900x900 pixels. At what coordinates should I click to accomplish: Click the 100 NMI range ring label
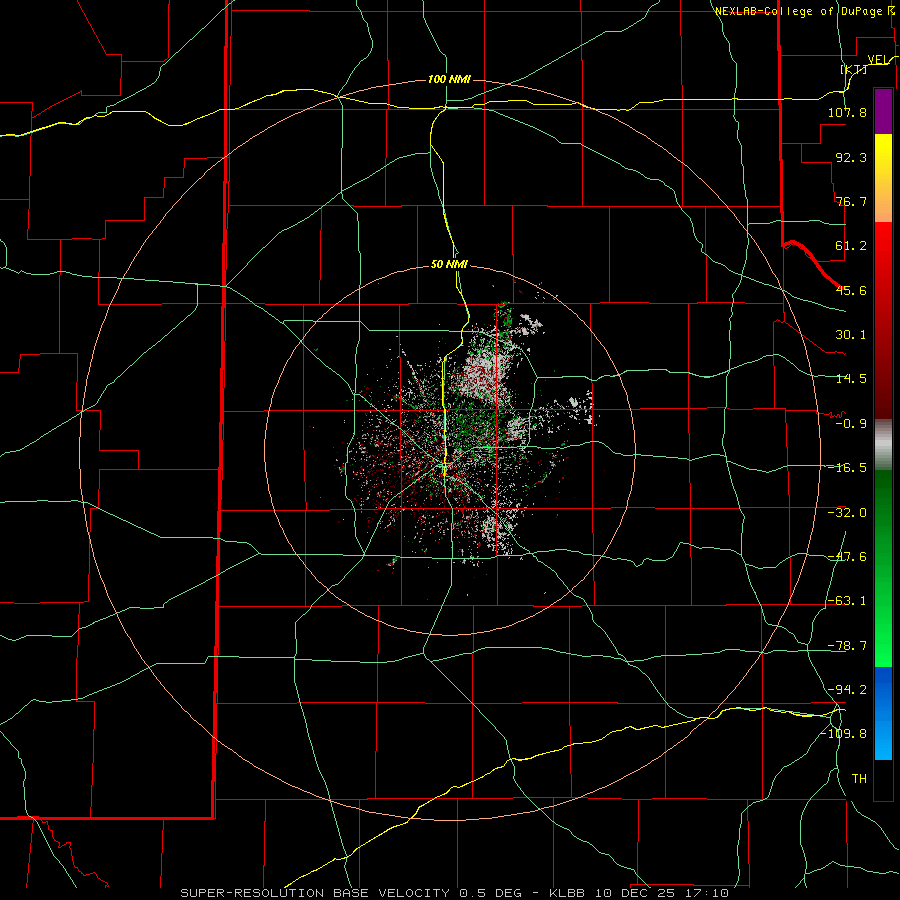point(449,79)
